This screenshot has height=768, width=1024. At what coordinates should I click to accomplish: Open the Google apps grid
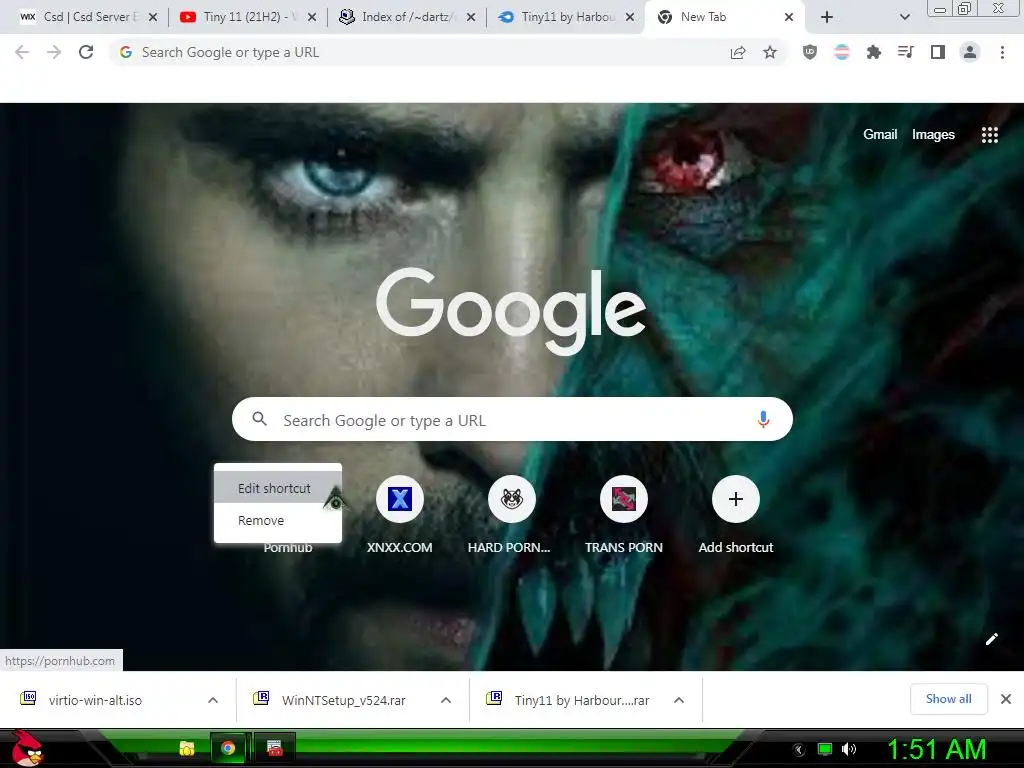point(989,135)
